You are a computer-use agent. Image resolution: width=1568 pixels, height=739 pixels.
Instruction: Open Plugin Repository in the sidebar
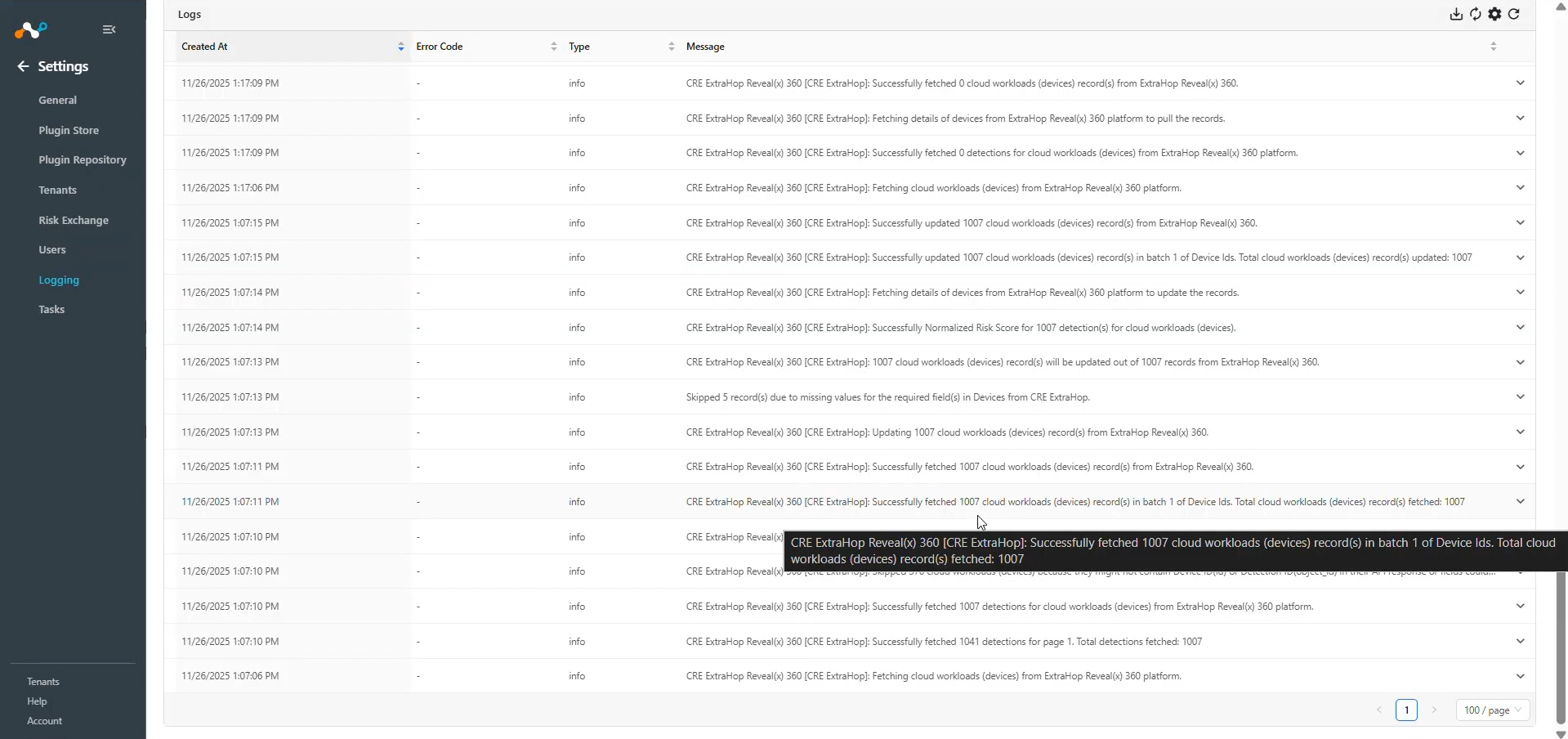pos(83,159)
